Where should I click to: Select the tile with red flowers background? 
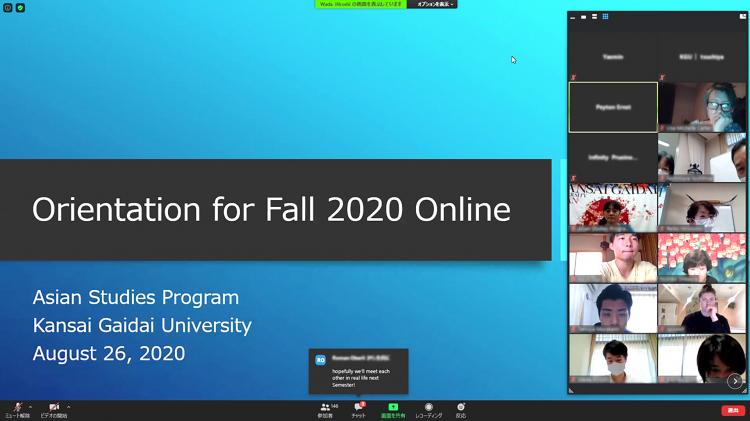[x=702, y=258]
